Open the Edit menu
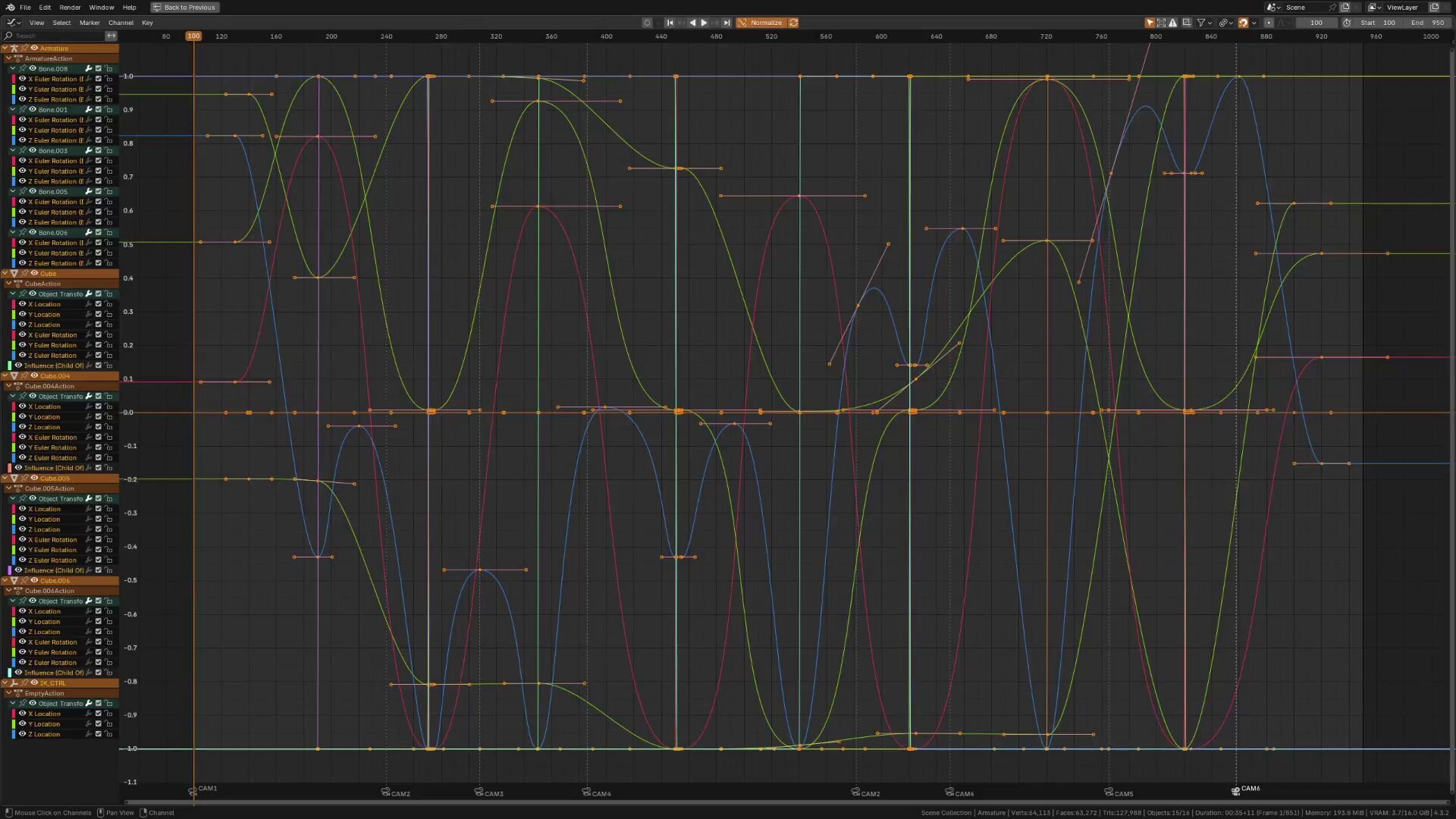 [45, 8]
